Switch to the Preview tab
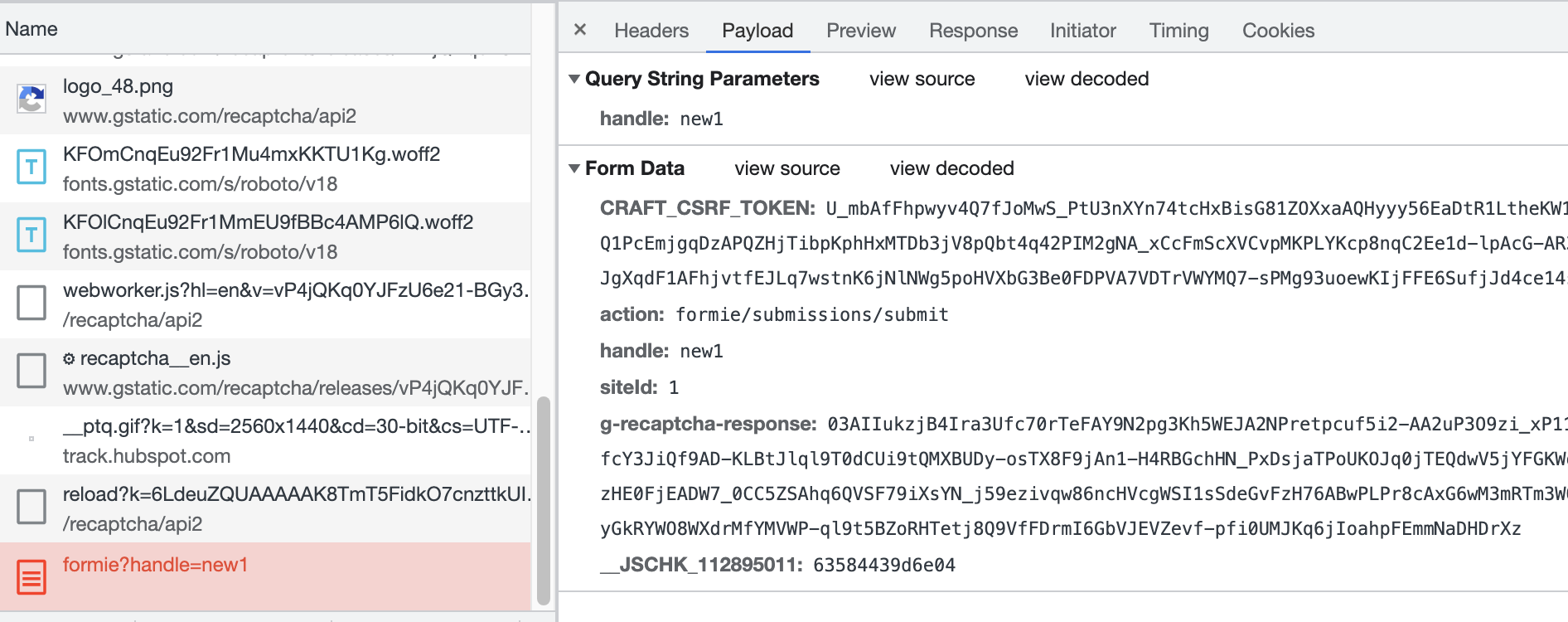The width and height of the screenshot is (1568, 622). click(861, 31)
